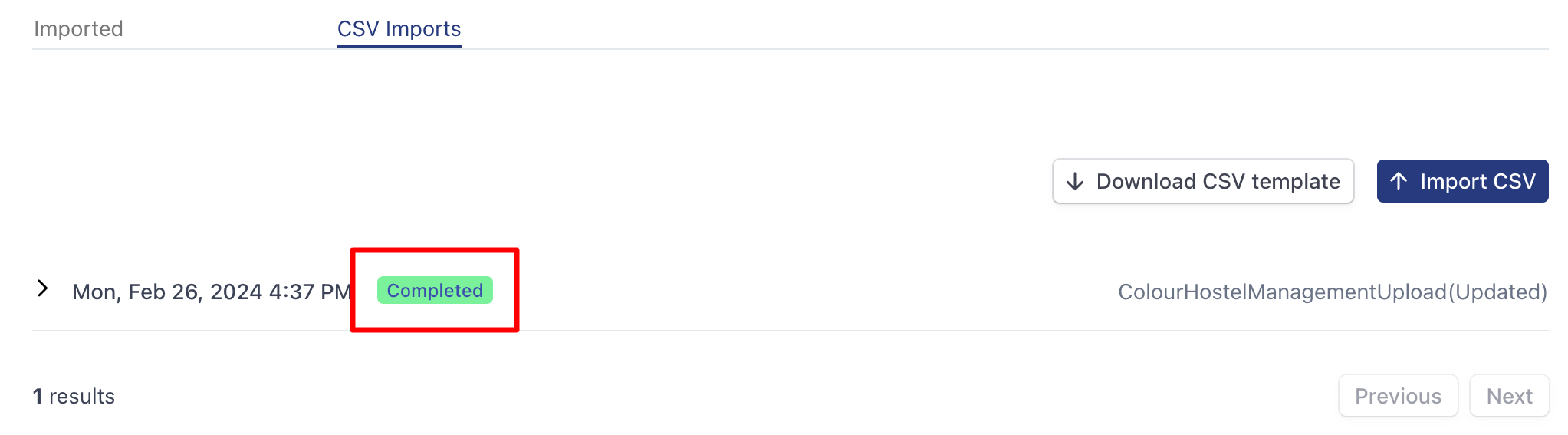Click the ColourHostelManagementUpload(Updated) file name

click(x=1332, y=292)
